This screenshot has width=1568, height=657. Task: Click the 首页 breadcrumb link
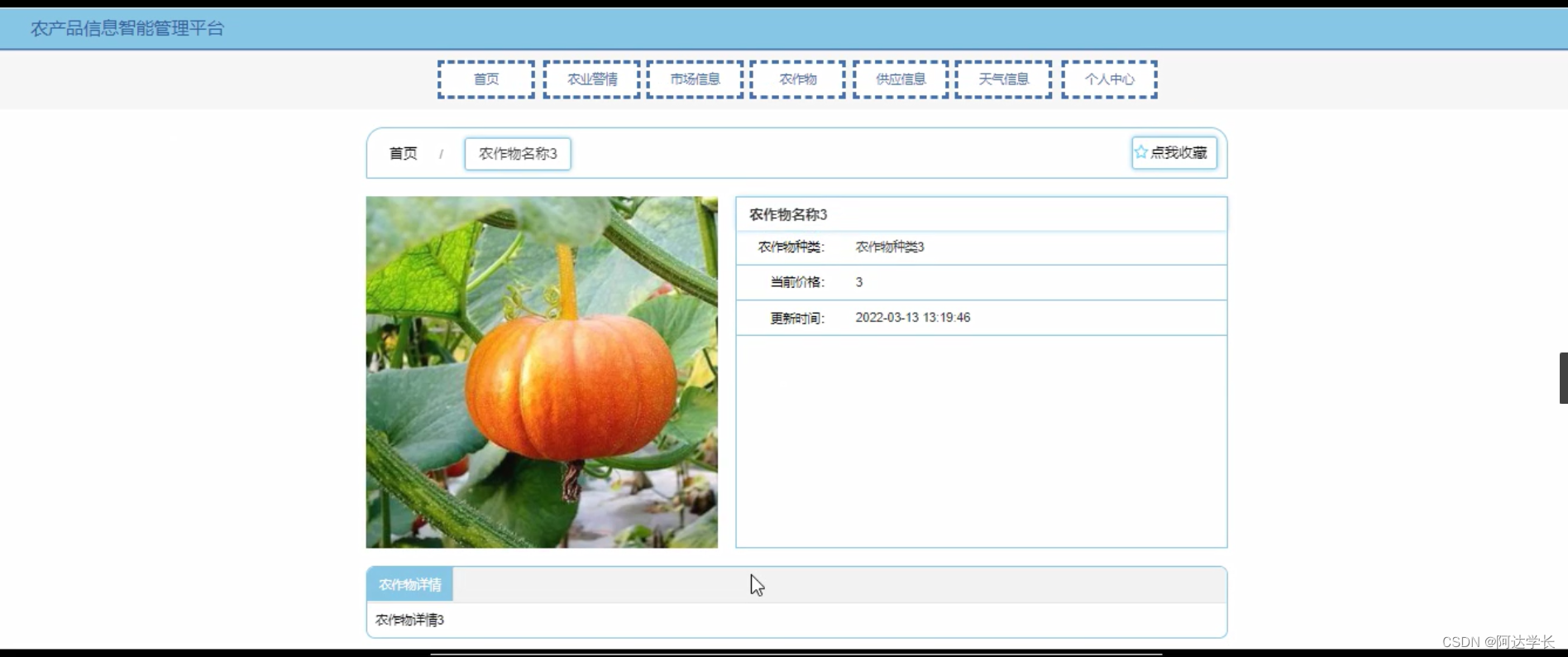coord(404,153)
